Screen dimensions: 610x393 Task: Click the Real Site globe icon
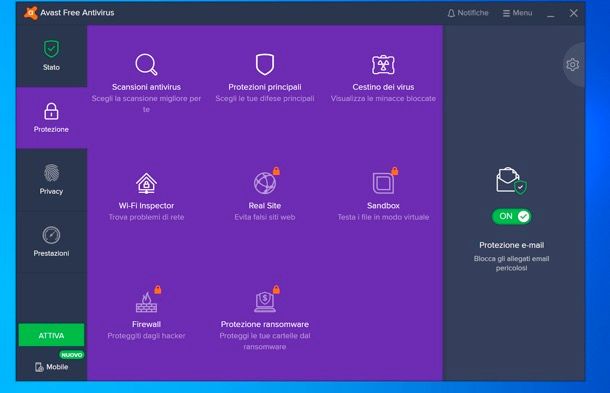click(x=265, y=183)
